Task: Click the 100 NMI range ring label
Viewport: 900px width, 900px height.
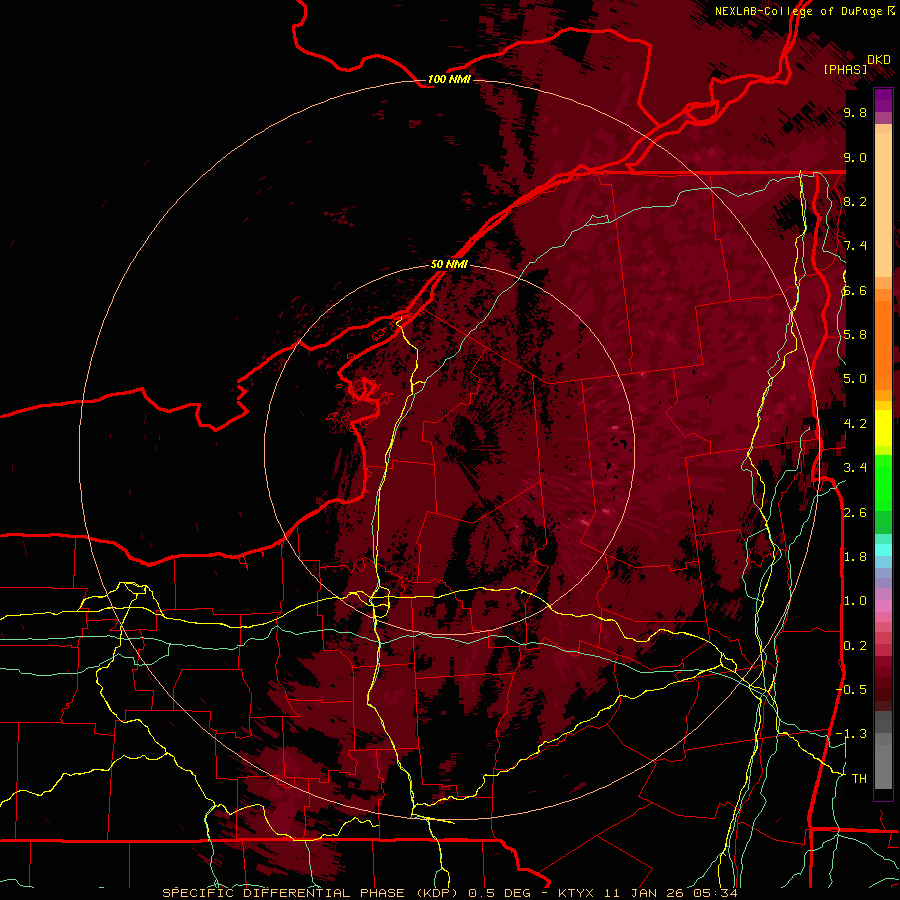Action: tap(449, 79)
